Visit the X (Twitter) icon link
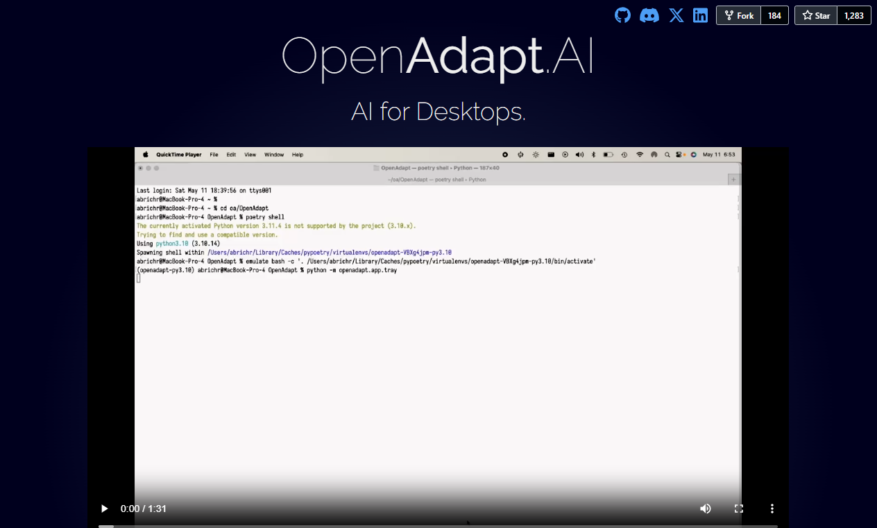 (676, 15)
